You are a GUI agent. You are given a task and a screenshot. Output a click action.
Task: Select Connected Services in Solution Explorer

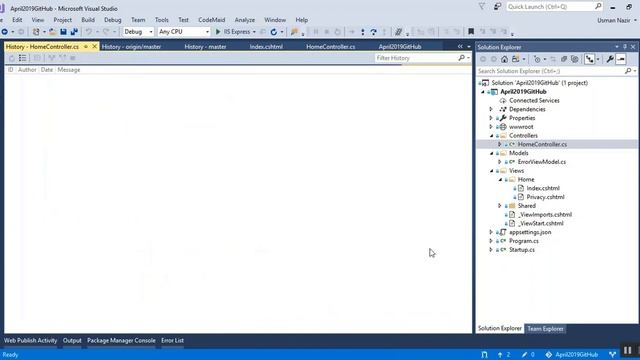(534, 100)
